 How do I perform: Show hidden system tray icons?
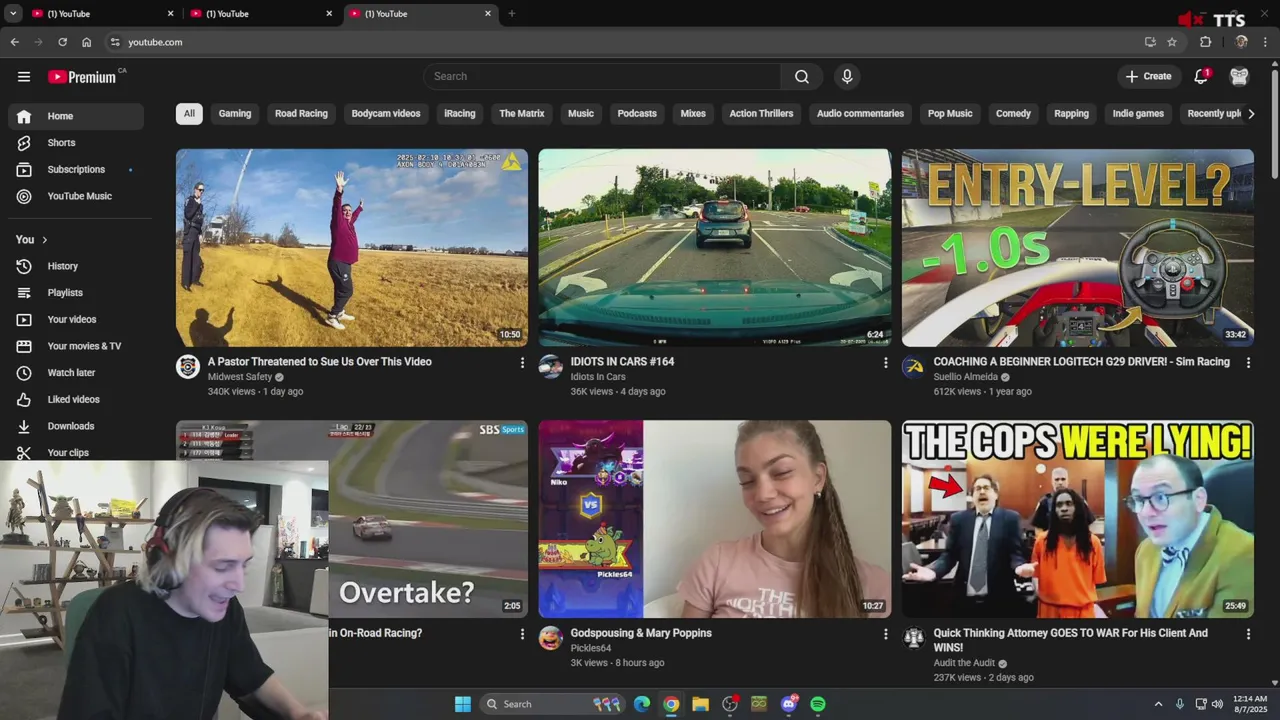tap(1158, 704)
